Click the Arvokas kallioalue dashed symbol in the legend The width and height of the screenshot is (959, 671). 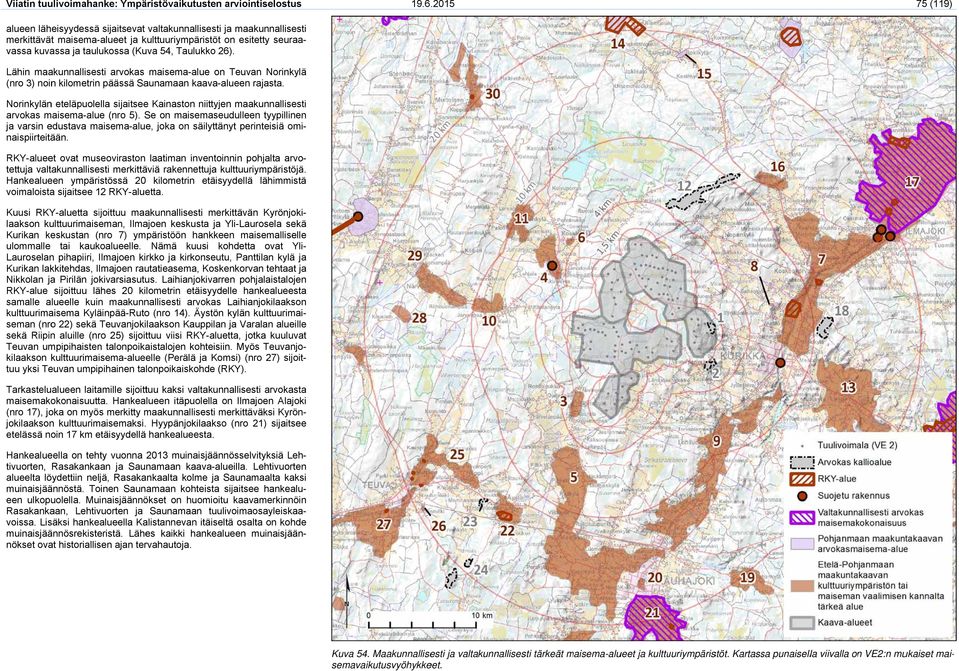pyautogui.click(x=802, y=462)
